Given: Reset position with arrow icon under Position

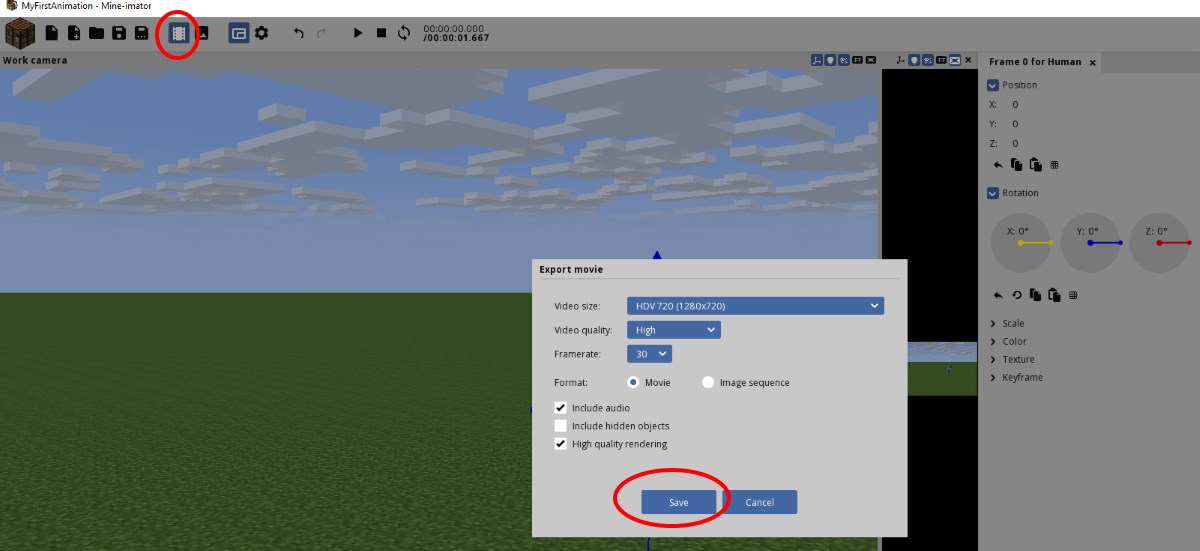Looking at the screenshot, I should click(998, 164).
